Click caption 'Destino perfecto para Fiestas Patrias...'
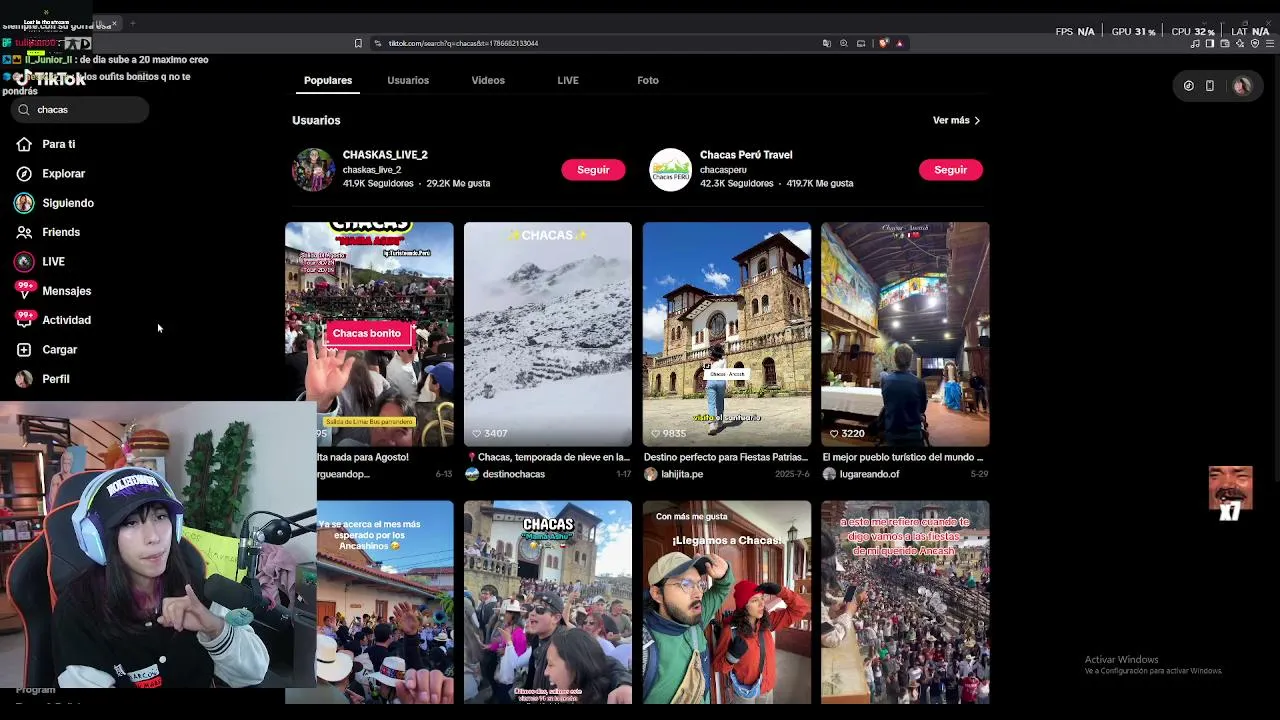The width and height of the screenshot is (1280, 720). click(x=725, y=457)
